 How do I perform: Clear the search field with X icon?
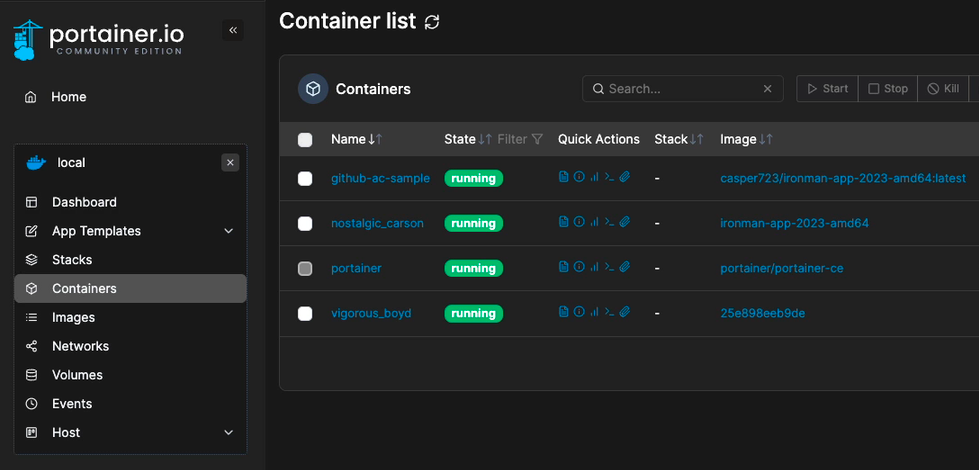pyautogui.click(x=768, y=89)
